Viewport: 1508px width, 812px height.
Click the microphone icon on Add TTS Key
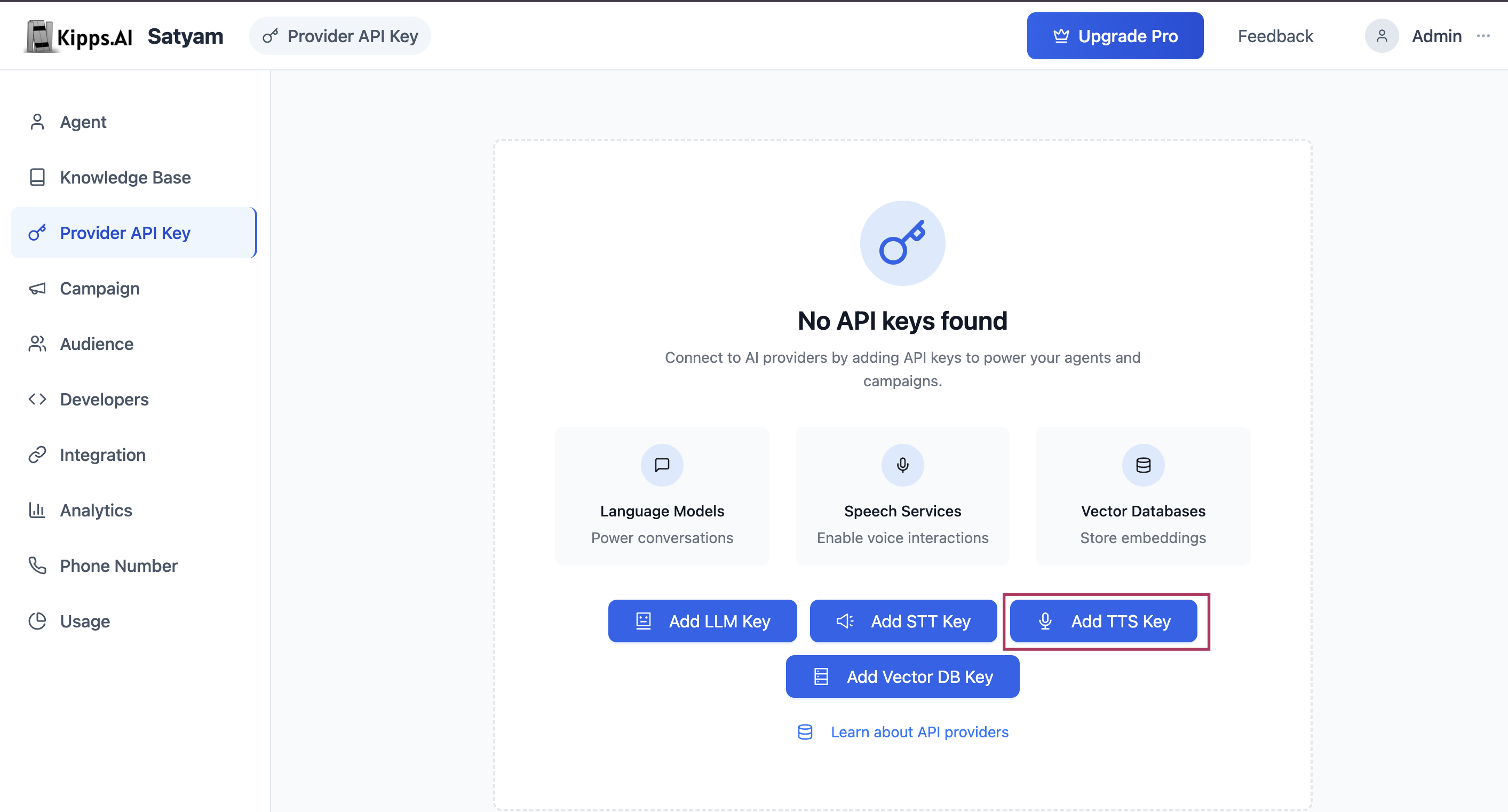click(1045, 621)
